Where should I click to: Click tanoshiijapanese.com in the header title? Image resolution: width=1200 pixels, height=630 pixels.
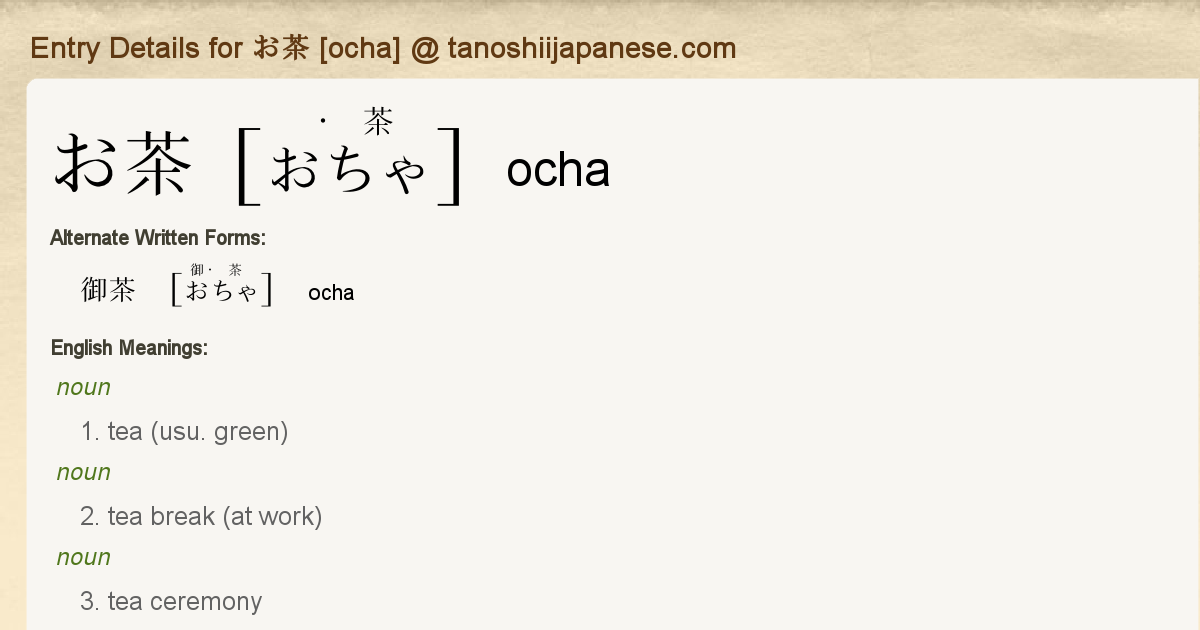click(x=592, y=48)
